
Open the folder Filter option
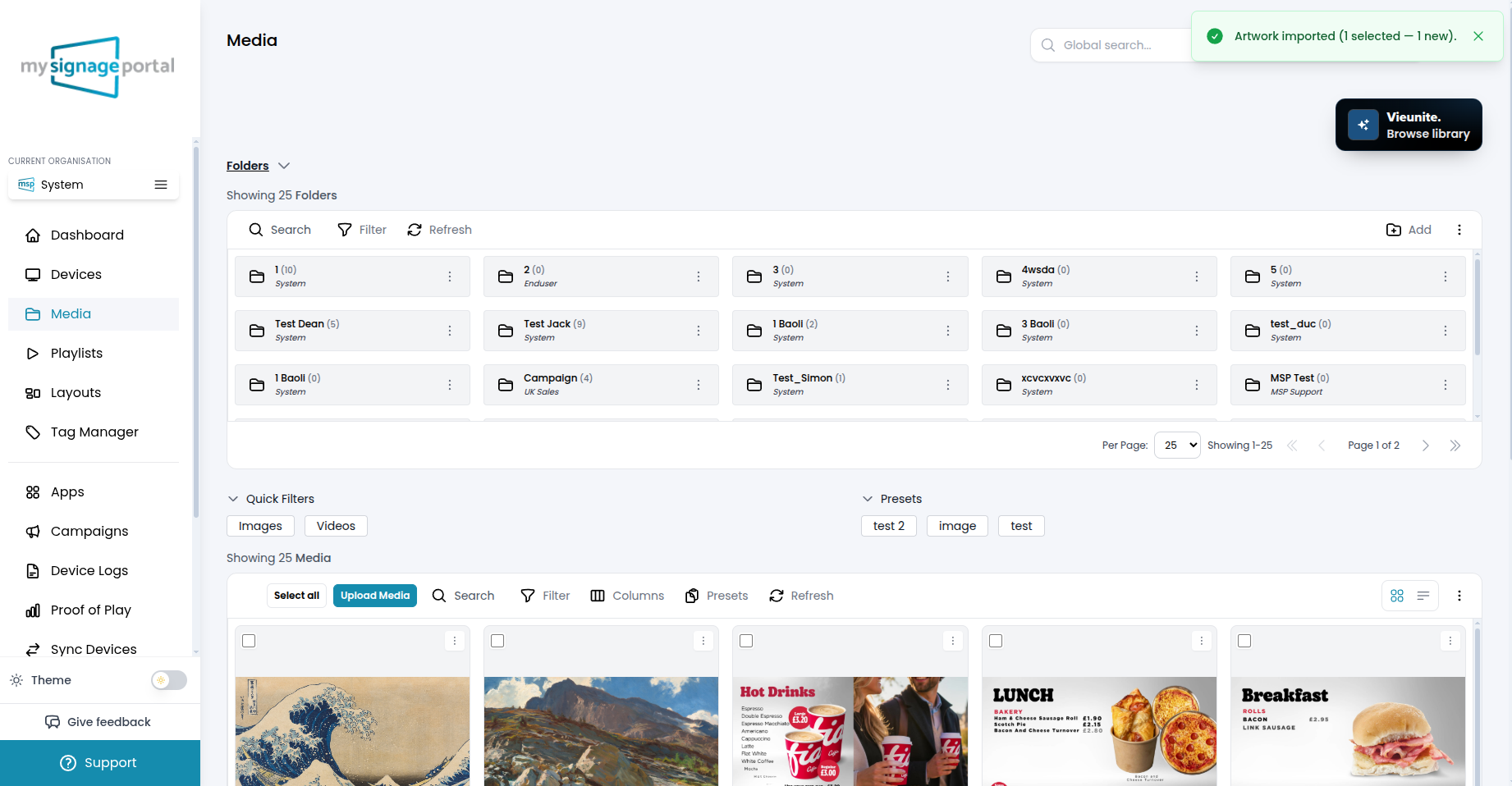[x=362, y=230]
